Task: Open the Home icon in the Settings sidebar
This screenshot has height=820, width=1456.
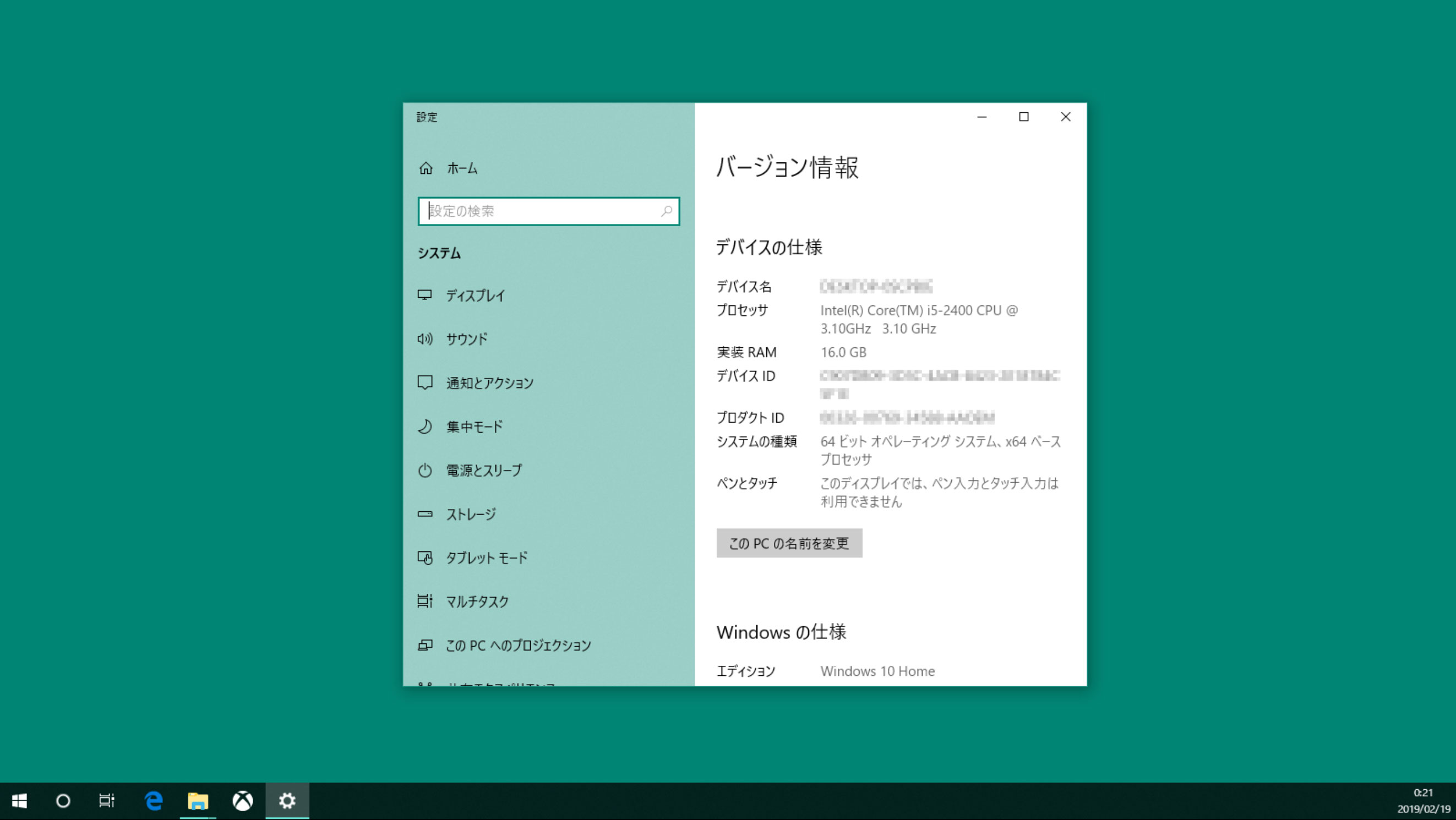Action: click(426, 168)
